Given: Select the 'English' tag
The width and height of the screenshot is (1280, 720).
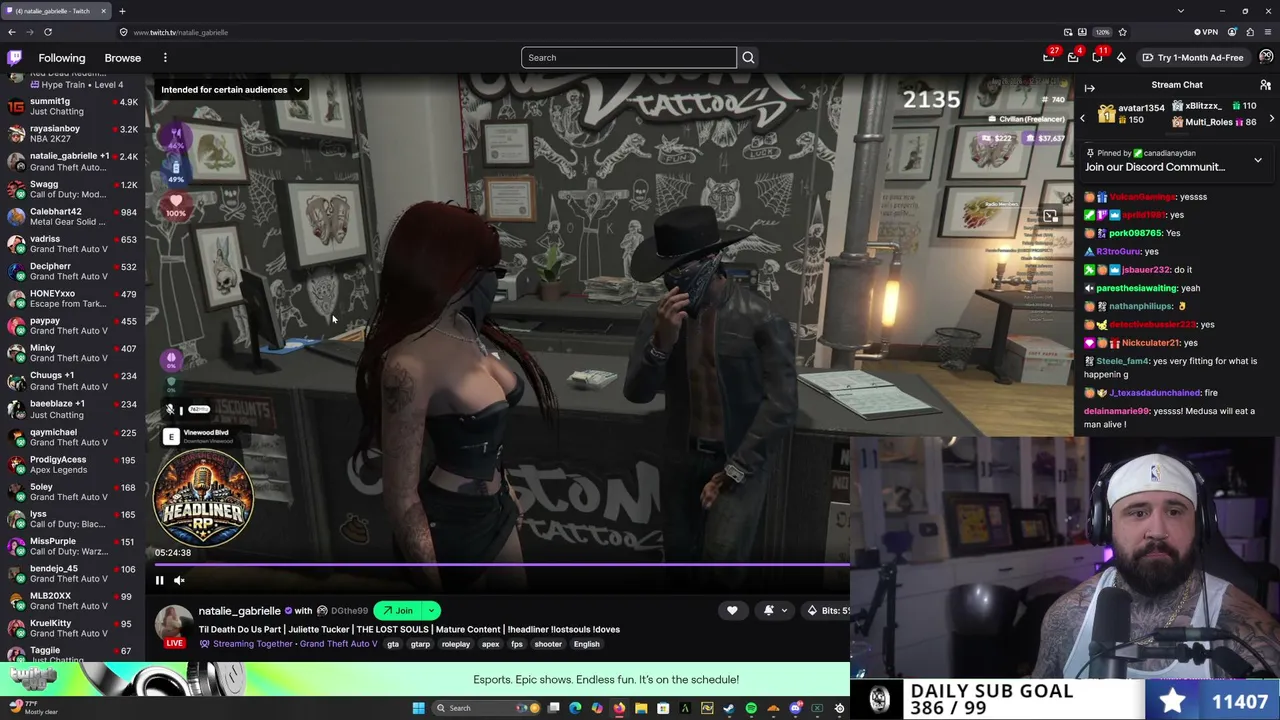Looking at the screenshot, I should pos(587,644).
